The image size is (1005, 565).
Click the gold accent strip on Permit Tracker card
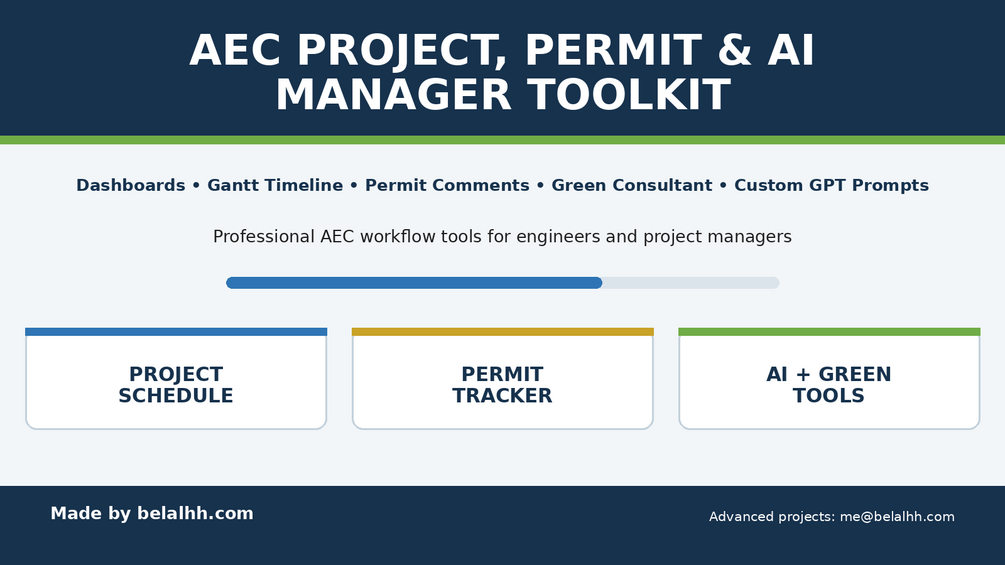[x=502, y=332]
